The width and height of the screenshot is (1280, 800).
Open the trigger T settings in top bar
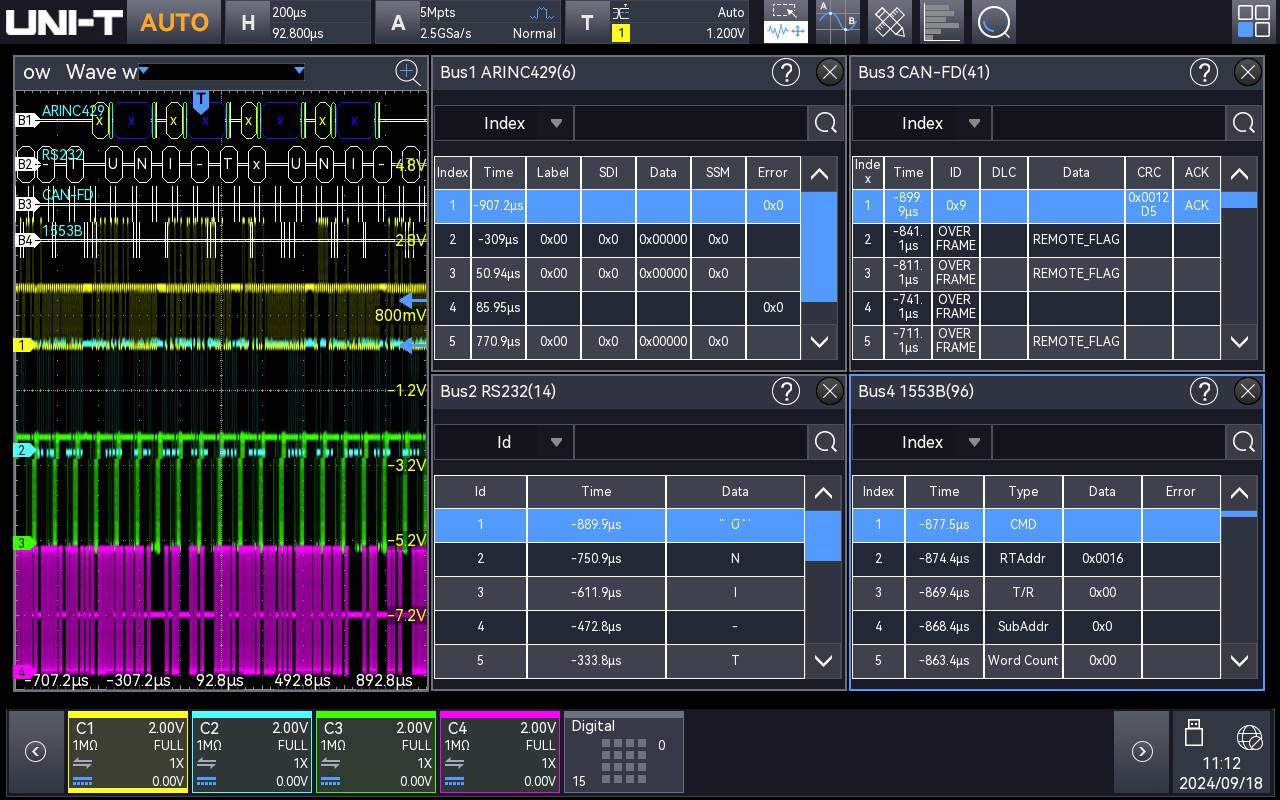click(588, 22)
